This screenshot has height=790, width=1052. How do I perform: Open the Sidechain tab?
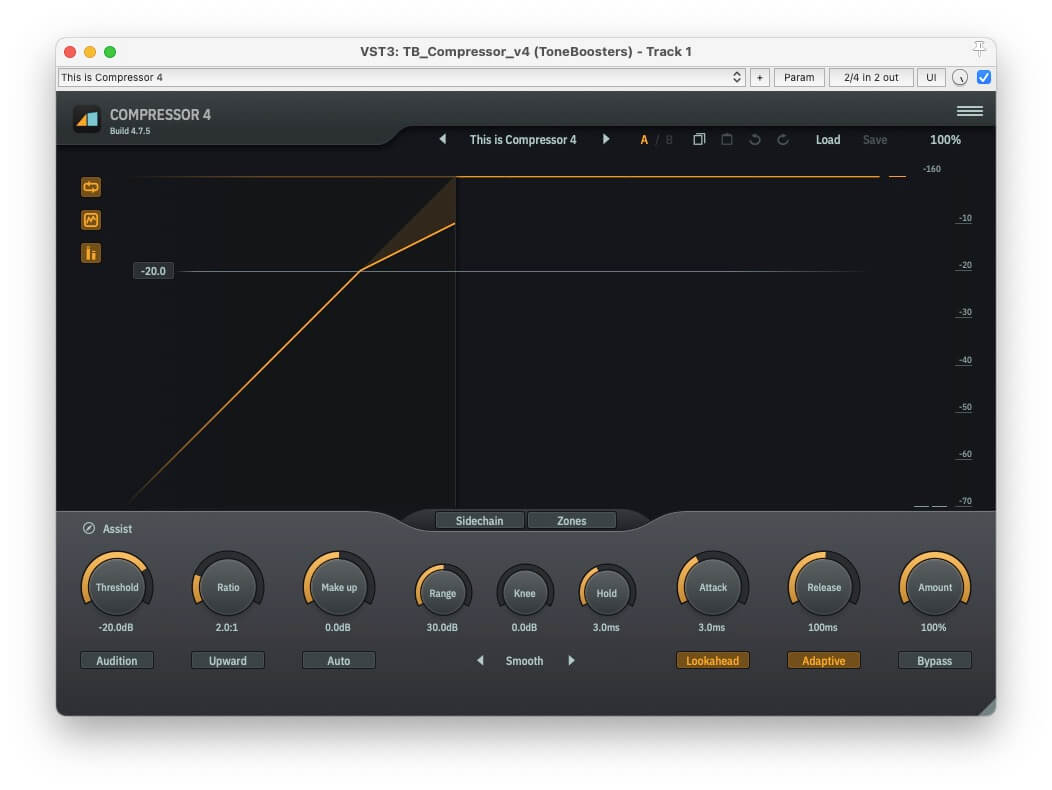click(479, 521)
